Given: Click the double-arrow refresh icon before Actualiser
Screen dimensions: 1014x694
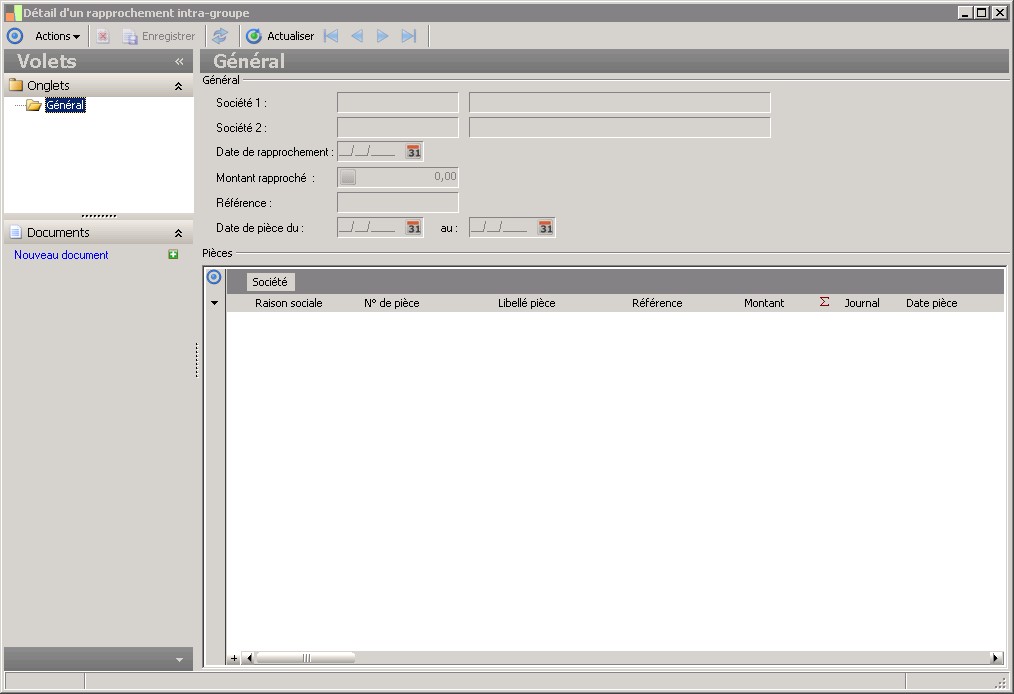Looking at the screenshot, I should tap(221, 36).
